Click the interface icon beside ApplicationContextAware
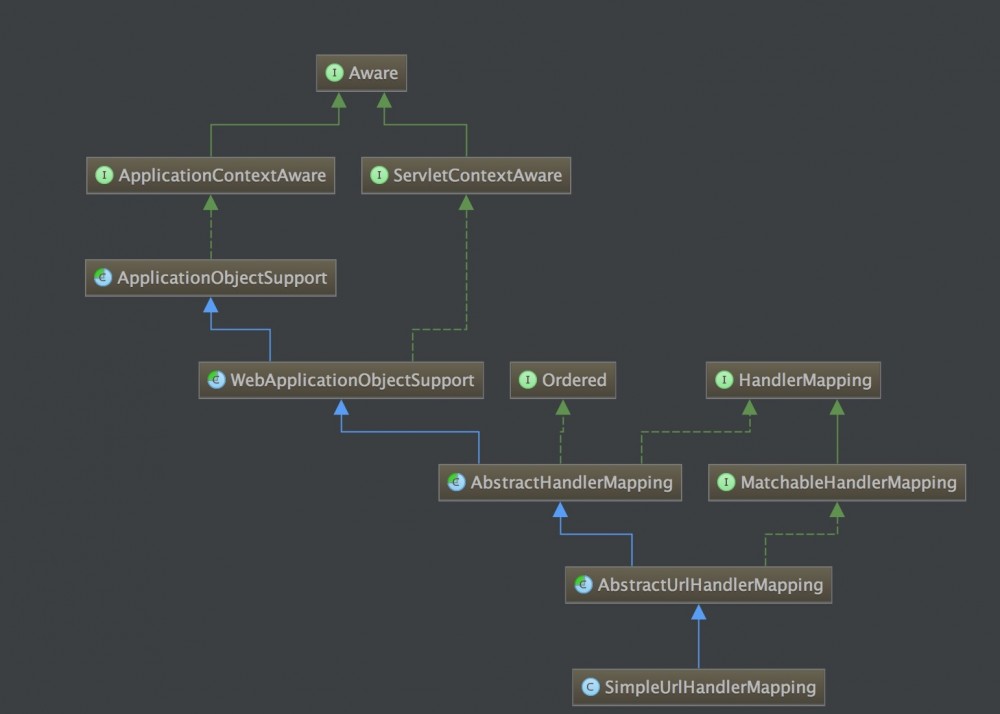Screen dimensions: 1000x714 104,175
